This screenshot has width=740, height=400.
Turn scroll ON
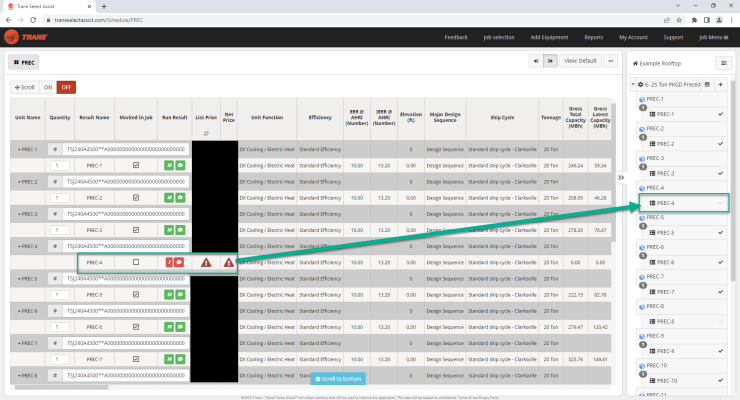click(x=48, y=87)
